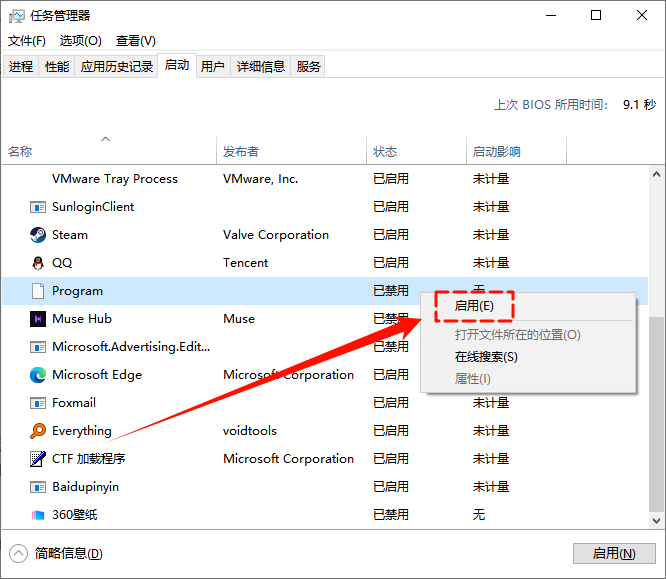The image size is (666, 579).
Task: Select the Program name text
Action: [x=77, y=291]
